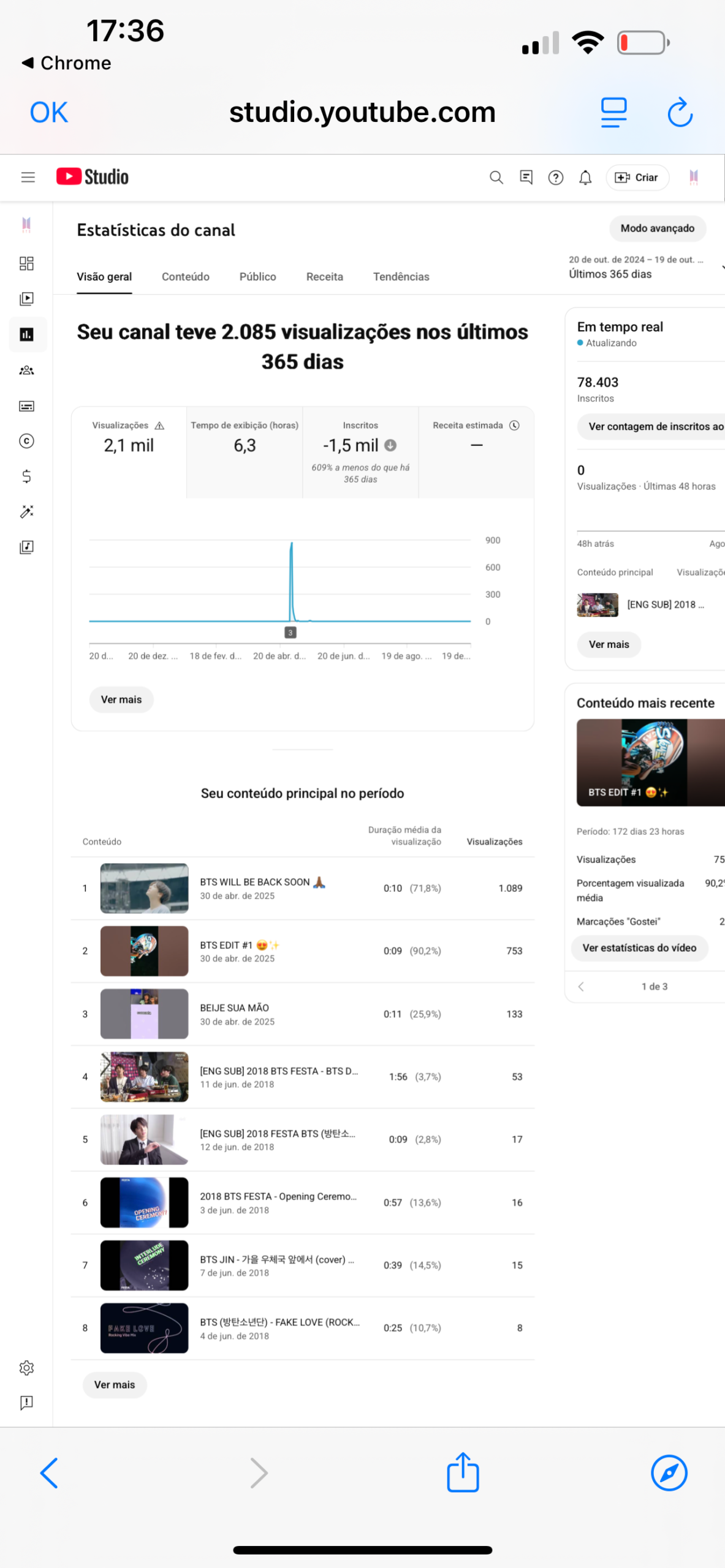Open the search magnifier in Studio header
This screenshot has height=1568, width=725.
click(x=496, y=178)
